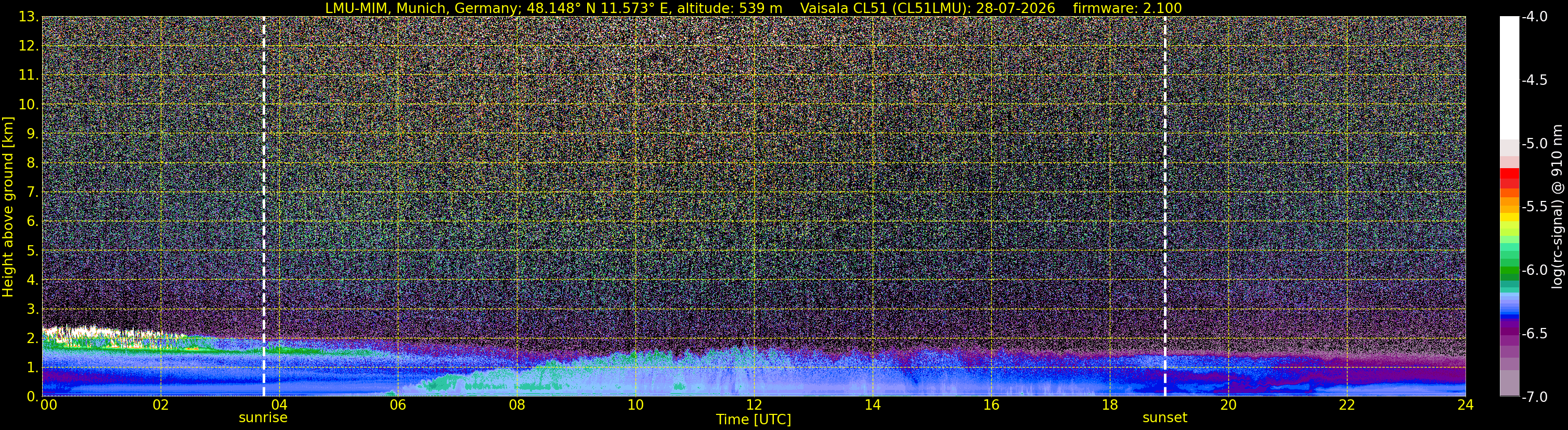1568x430 pixels.
Task: Click the 12 tick on time axis
Action: pos(754,405)
